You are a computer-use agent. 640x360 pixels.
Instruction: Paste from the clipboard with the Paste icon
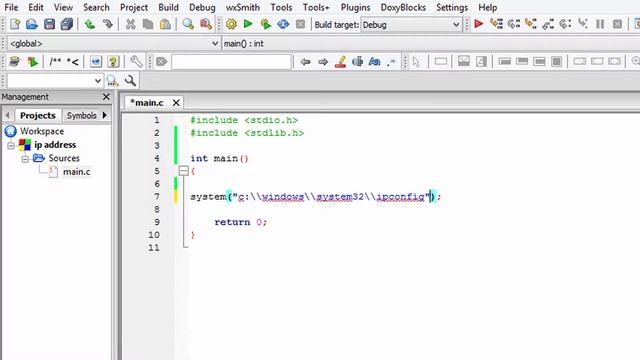coord(165,24)
